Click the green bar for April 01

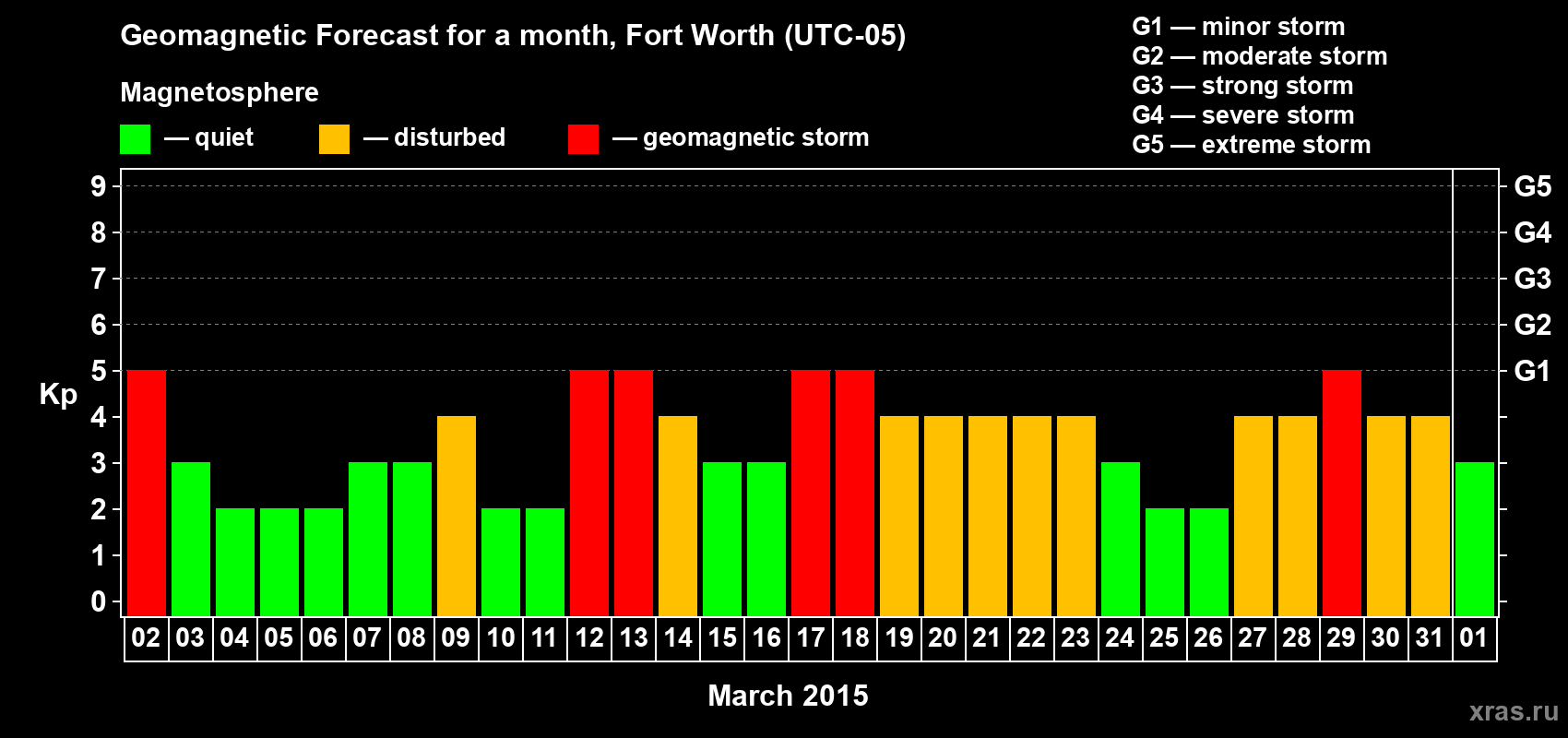pyautogui.click(x=1475, y=540)
